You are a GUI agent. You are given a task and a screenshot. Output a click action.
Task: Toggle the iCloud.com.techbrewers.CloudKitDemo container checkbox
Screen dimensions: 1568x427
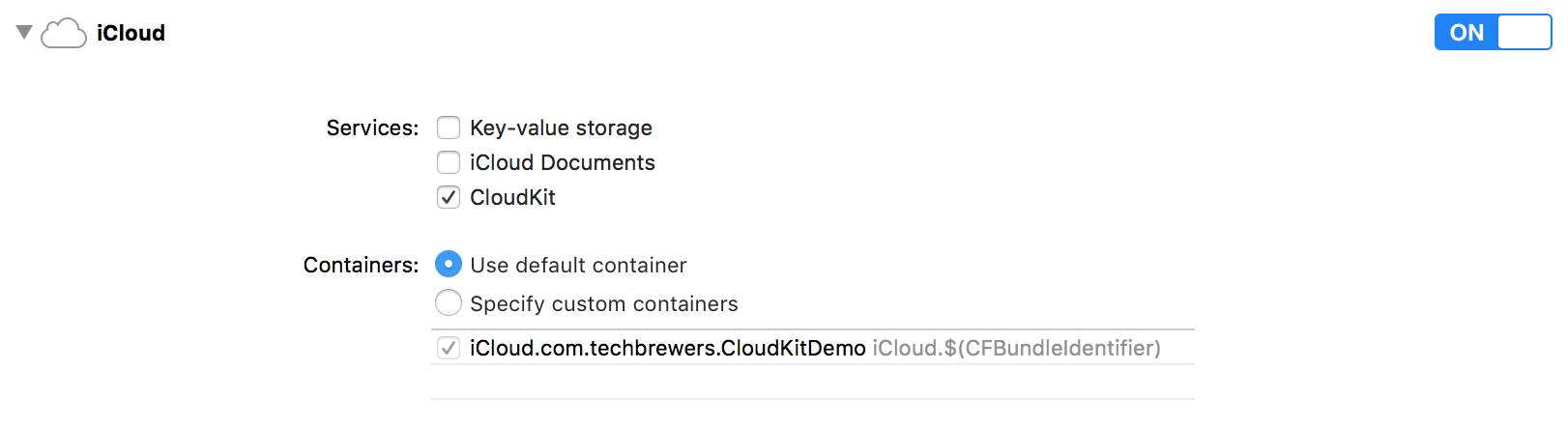[x=449, y=348]
